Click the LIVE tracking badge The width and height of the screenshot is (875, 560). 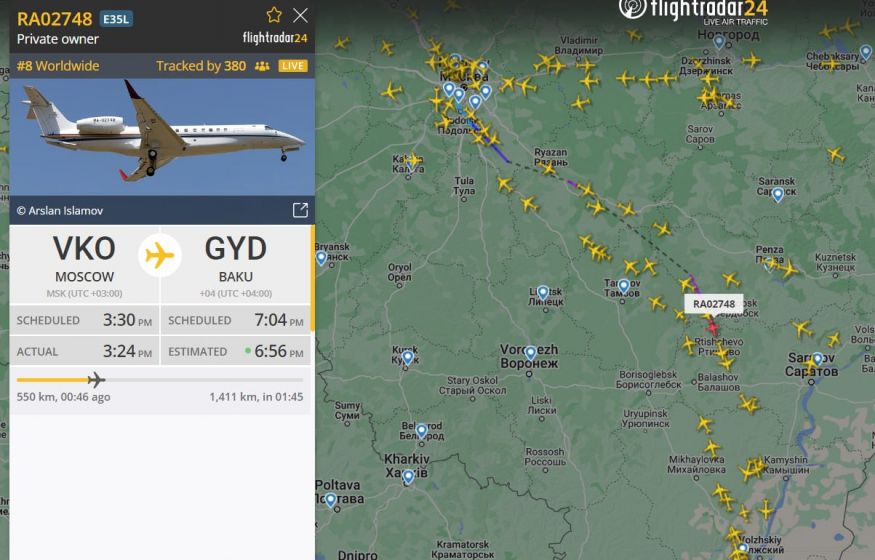coord(293,66)
